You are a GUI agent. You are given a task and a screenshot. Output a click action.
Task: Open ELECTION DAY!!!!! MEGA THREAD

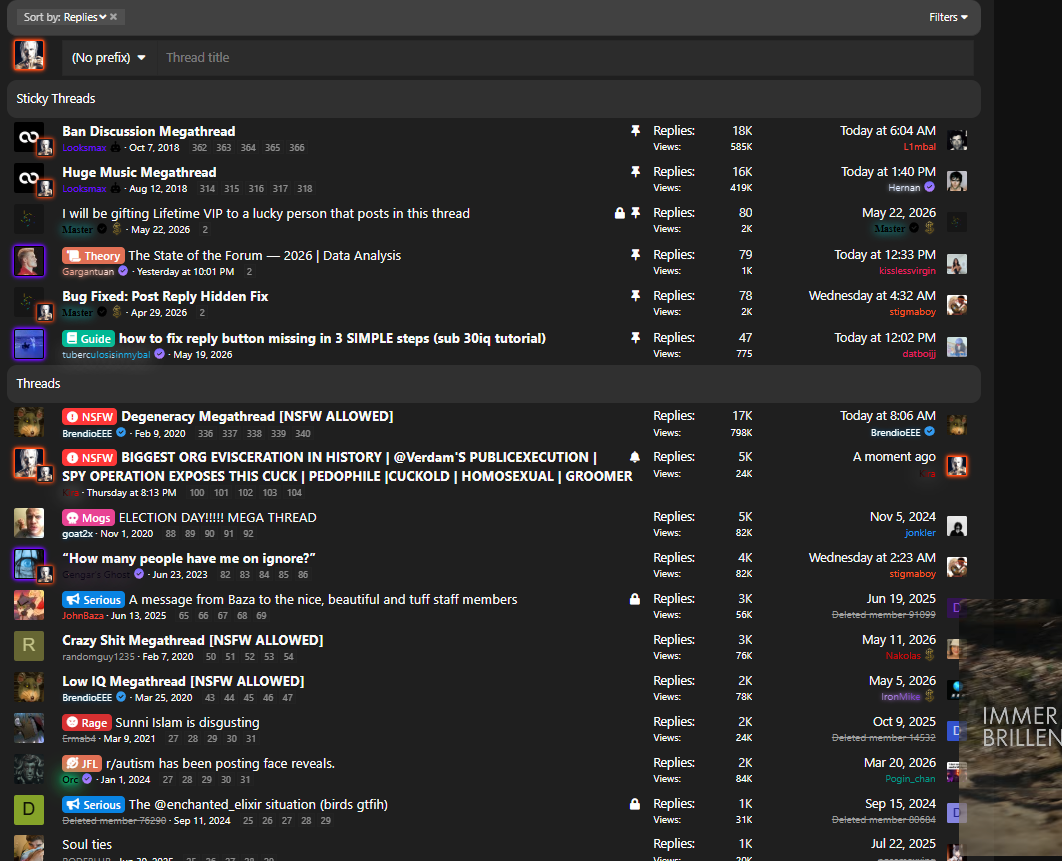click(x=217, y=518)
